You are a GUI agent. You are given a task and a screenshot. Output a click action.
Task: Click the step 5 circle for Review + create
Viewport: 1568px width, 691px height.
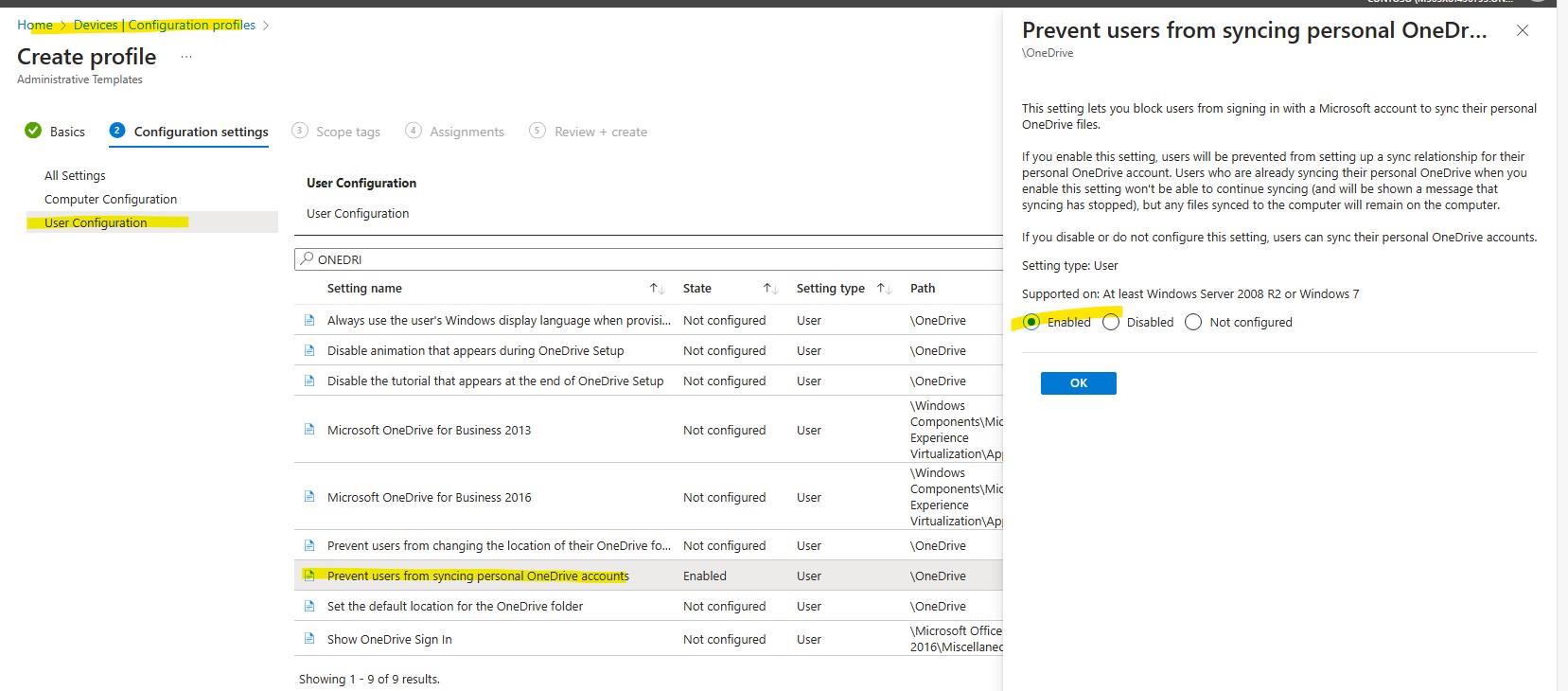click(x=537, y=131)
